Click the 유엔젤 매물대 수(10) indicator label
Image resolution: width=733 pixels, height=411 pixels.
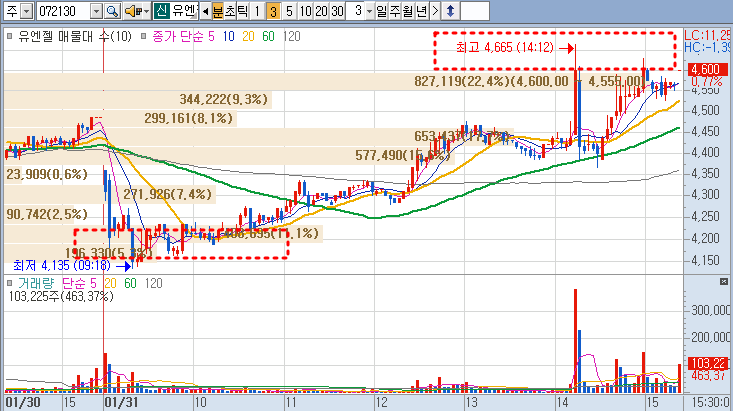click(75, 36)
